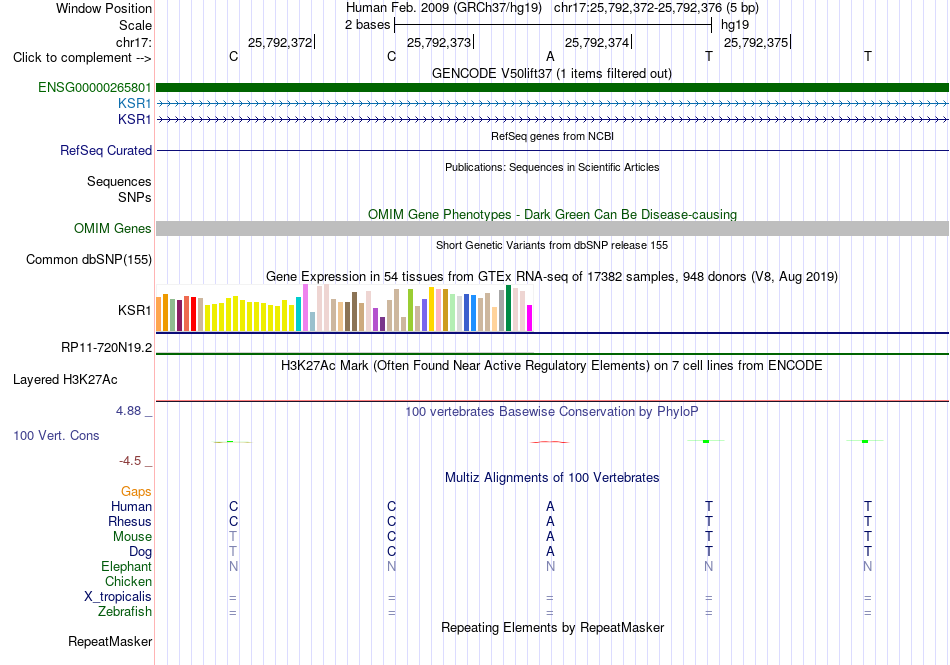The width and height of the screenshot is (950, 665).
Task: Click the green ENSG00000265801 gene bar
Action: click(552, 88)
